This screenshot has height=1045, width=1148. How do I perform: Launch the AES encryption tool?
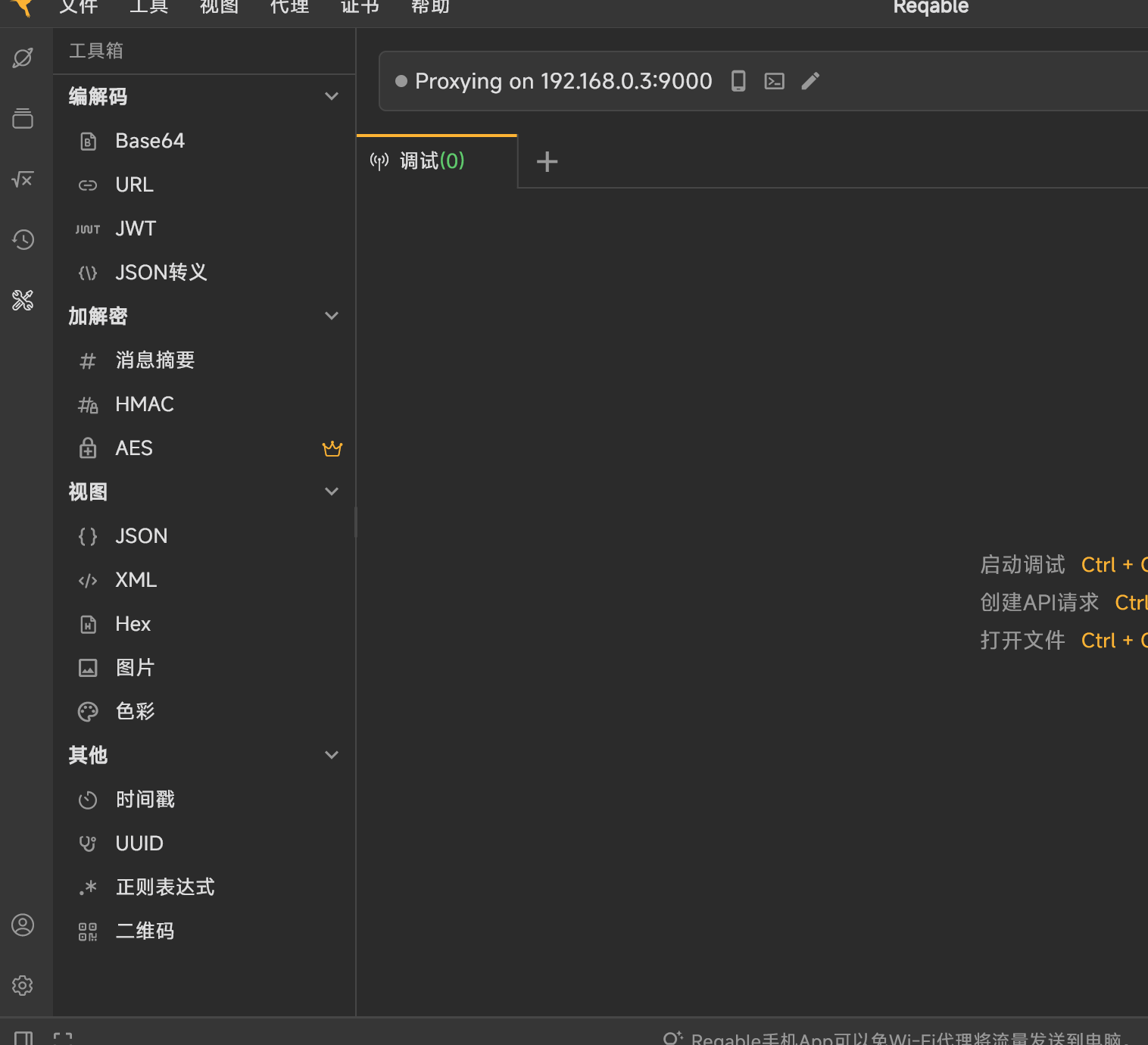(x=134, y=448)
